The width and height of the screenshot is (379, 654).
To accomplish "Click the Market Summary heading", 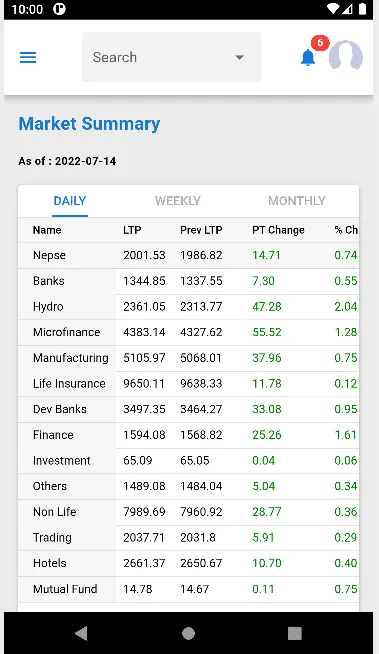I will point(89,124).
